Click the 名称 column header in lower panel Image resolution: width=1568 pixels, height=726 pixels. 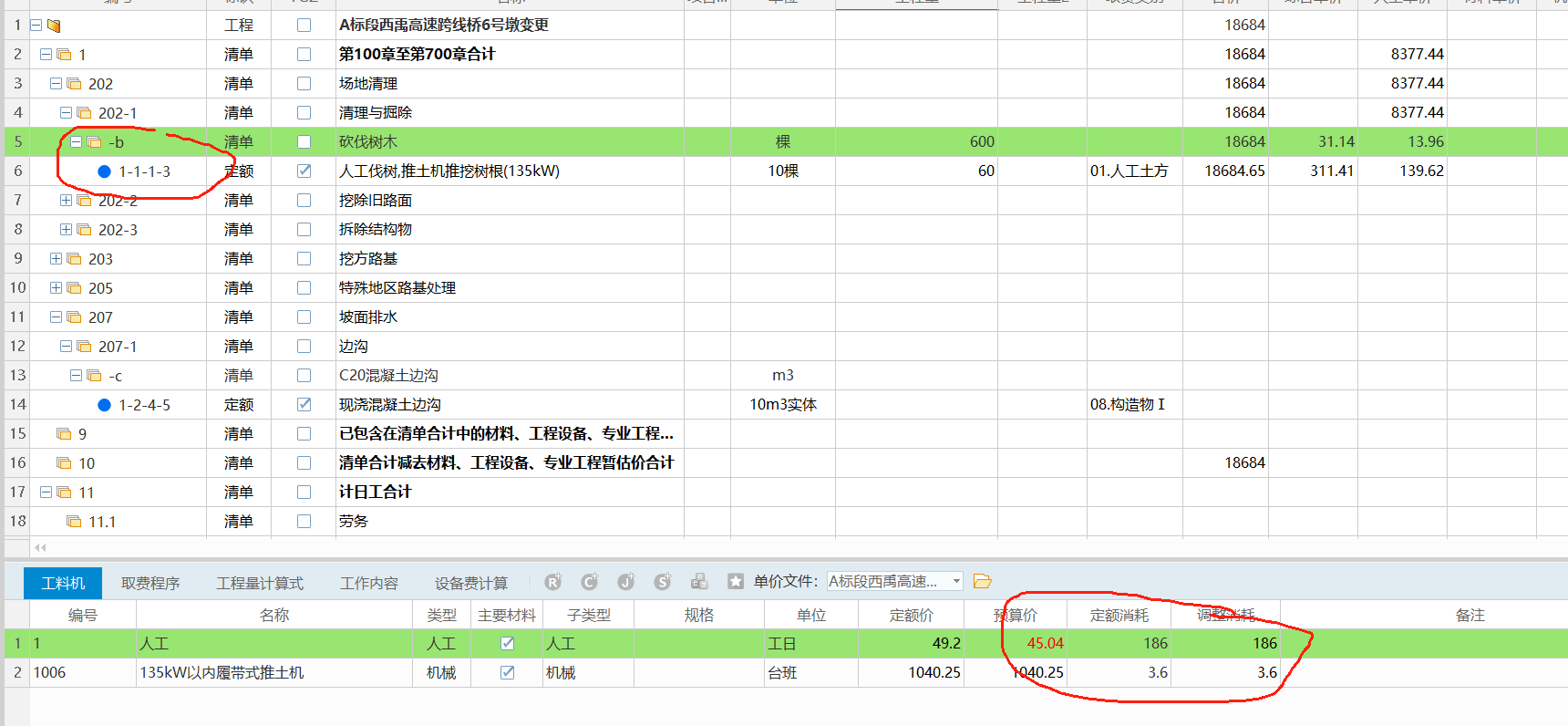tap(274, 615)
